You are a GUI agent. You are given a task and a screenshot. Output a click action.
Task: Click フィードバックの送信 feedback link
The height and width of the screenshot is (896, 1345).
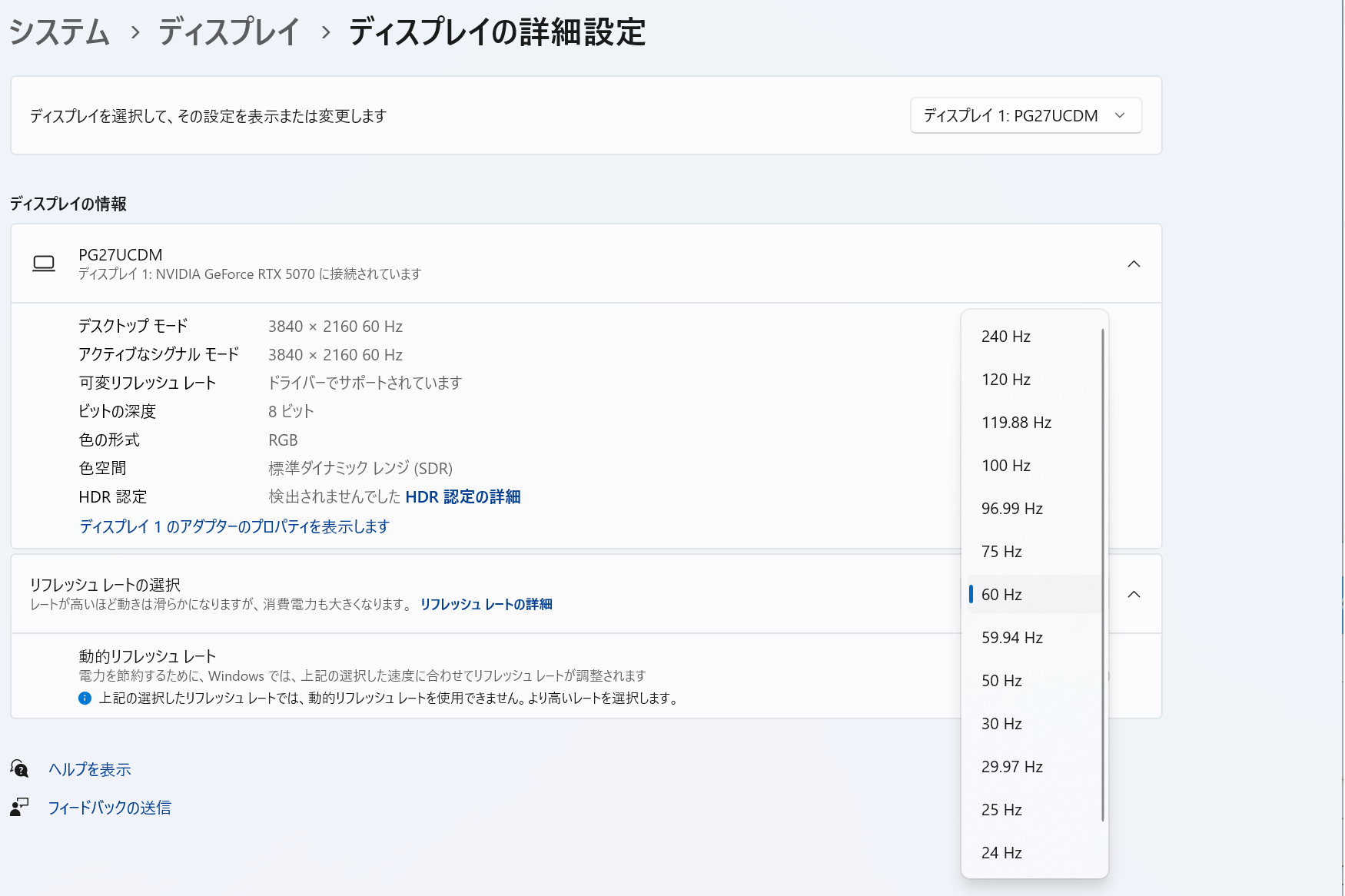click(109, 808)
